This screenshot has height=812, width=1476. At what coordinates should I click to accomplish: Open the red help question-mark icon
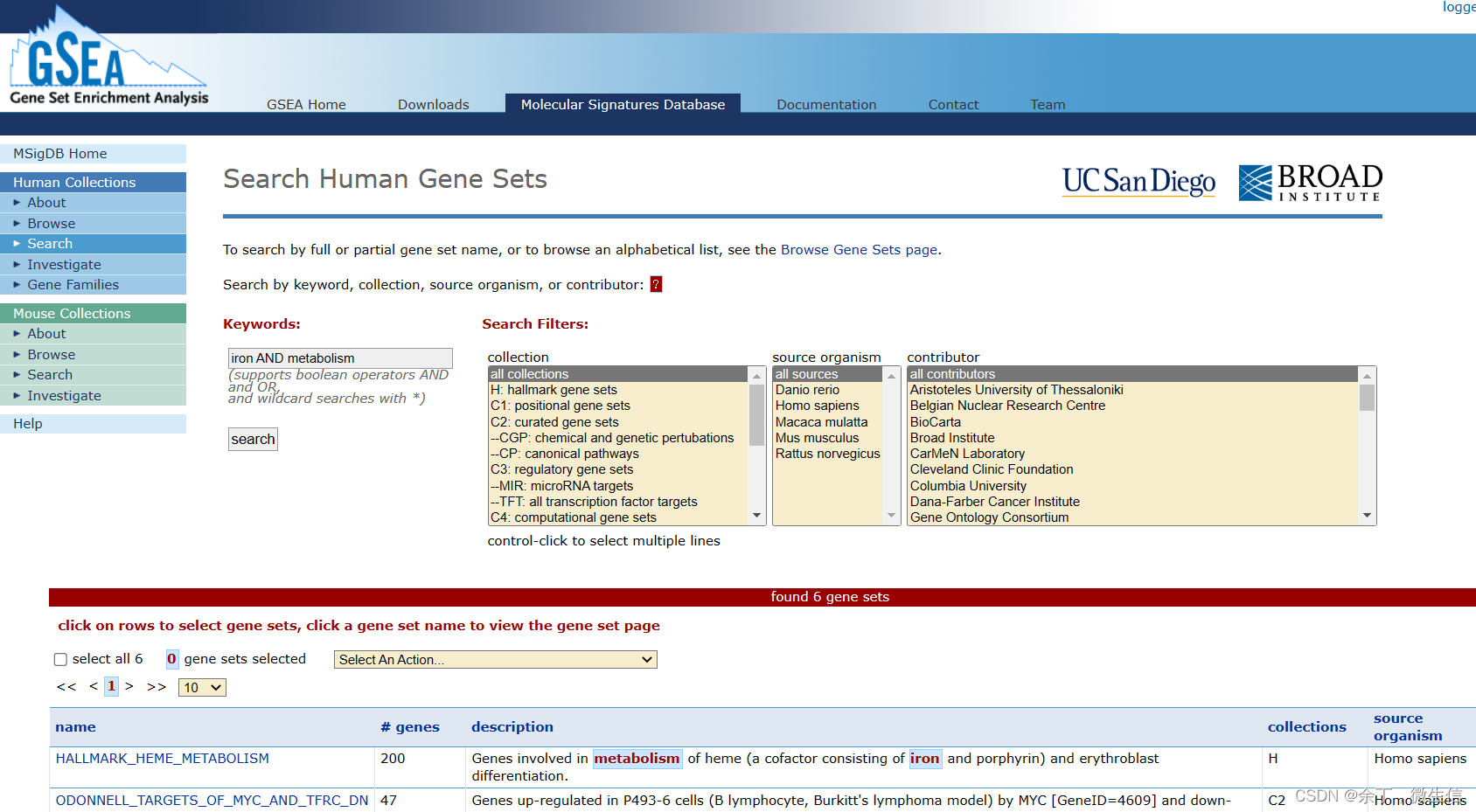point(656,284)
